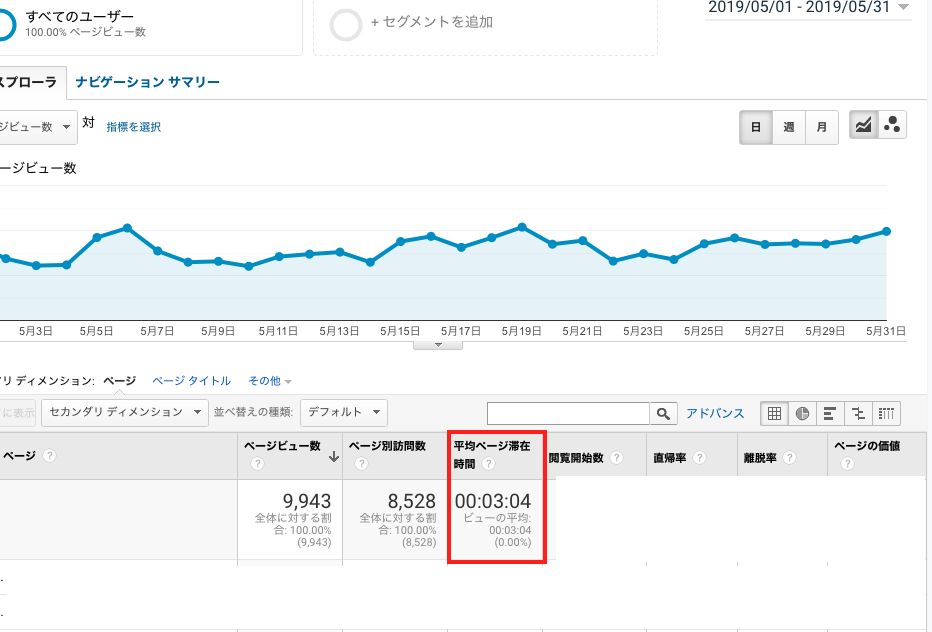Switch to line chart view
Screen dimensions: 932x632
point(863,125)
